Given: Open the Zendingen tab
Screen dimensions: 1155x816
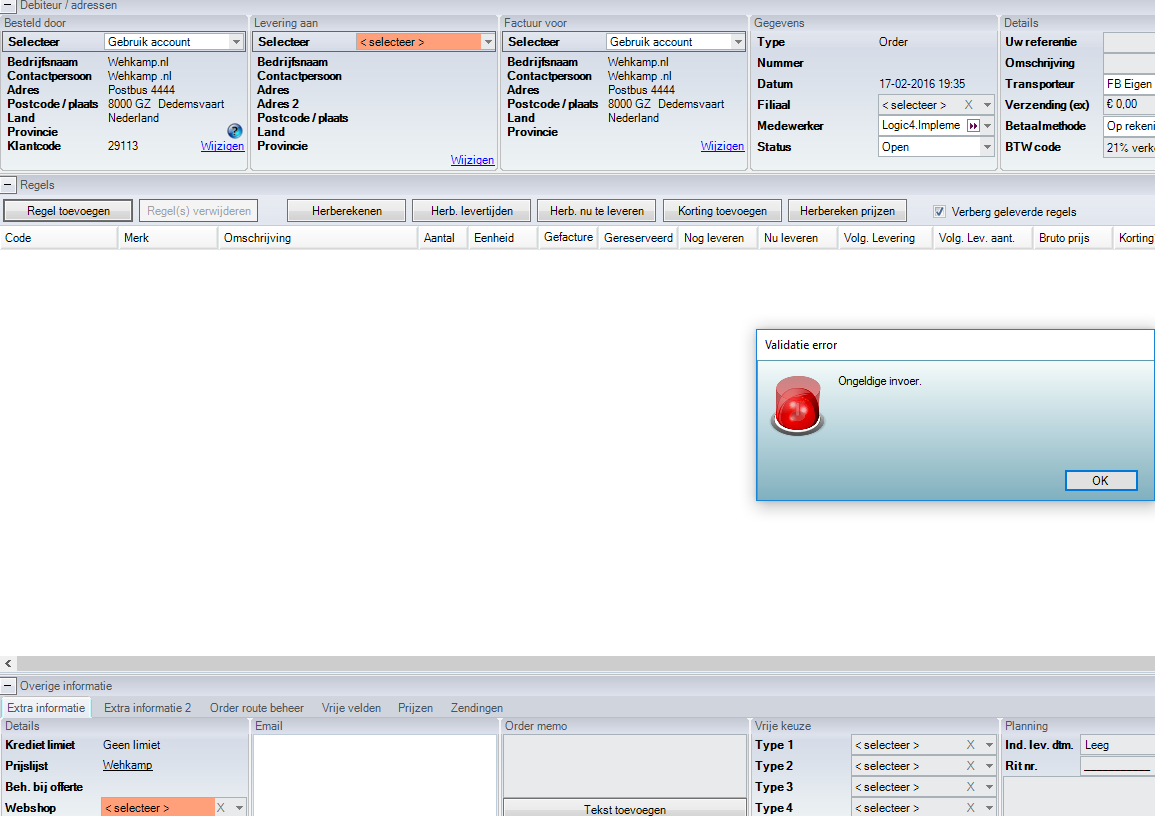Looking at the screenshot, I should tap(477, 708).
